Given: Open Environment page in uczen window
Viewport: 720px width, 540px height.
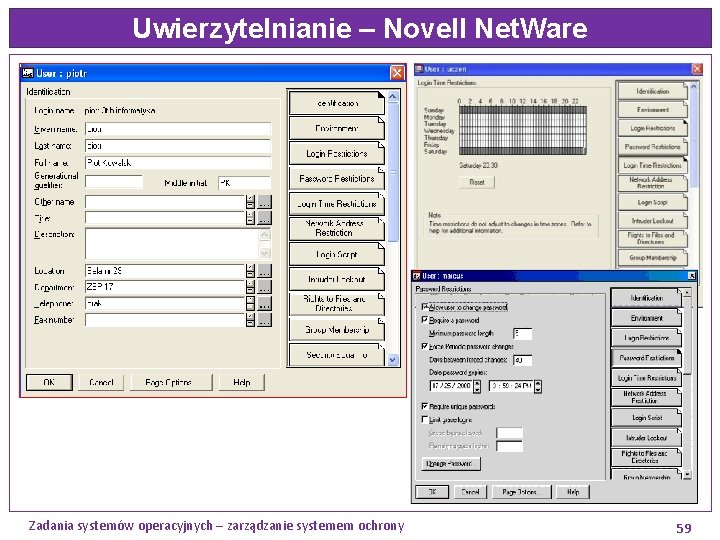Looking at the screenshot, I should [652, 109].
